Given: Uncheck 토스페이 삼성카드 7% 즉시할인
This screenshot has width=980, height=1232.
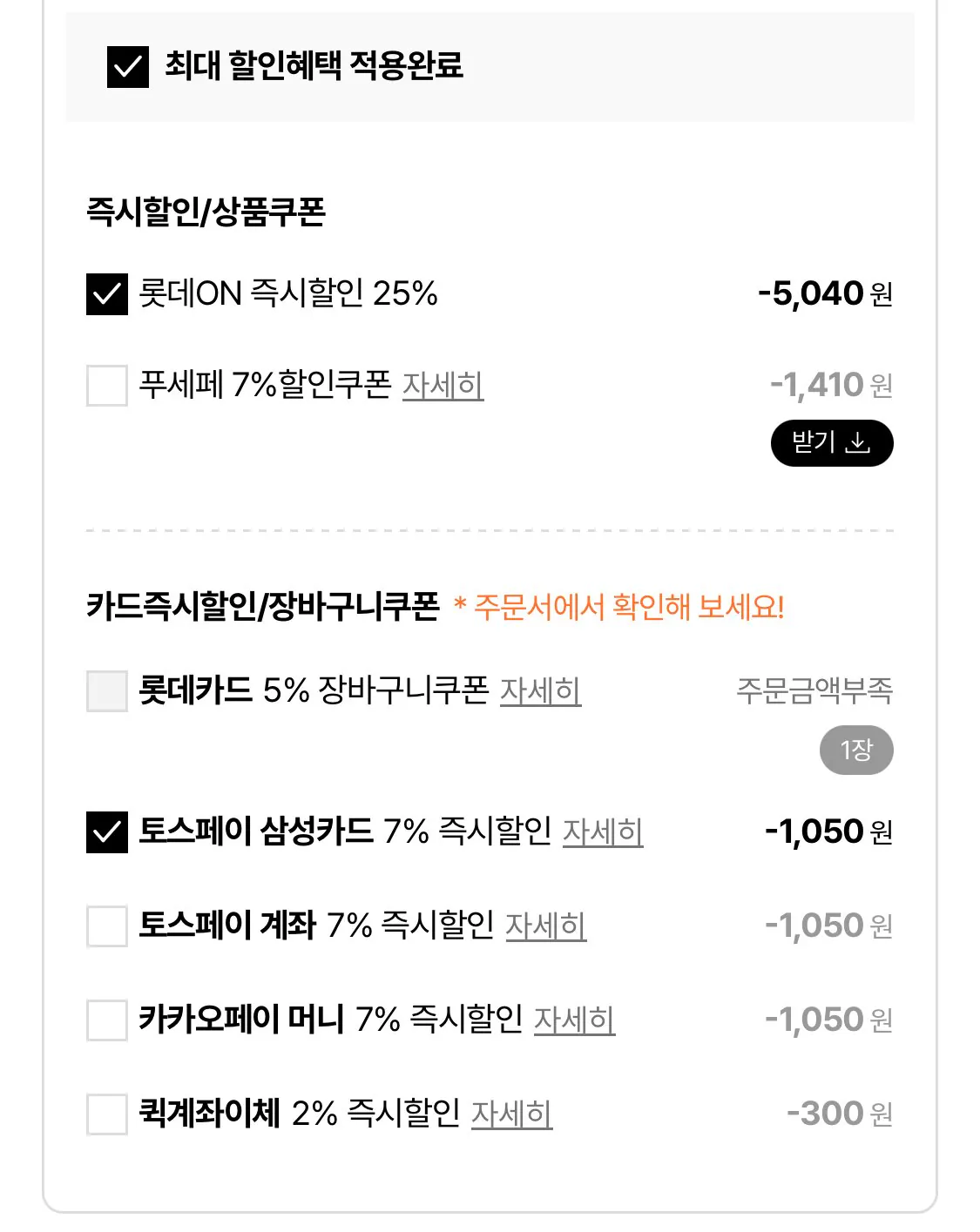Looking at the screenshot, I should 107,831.
